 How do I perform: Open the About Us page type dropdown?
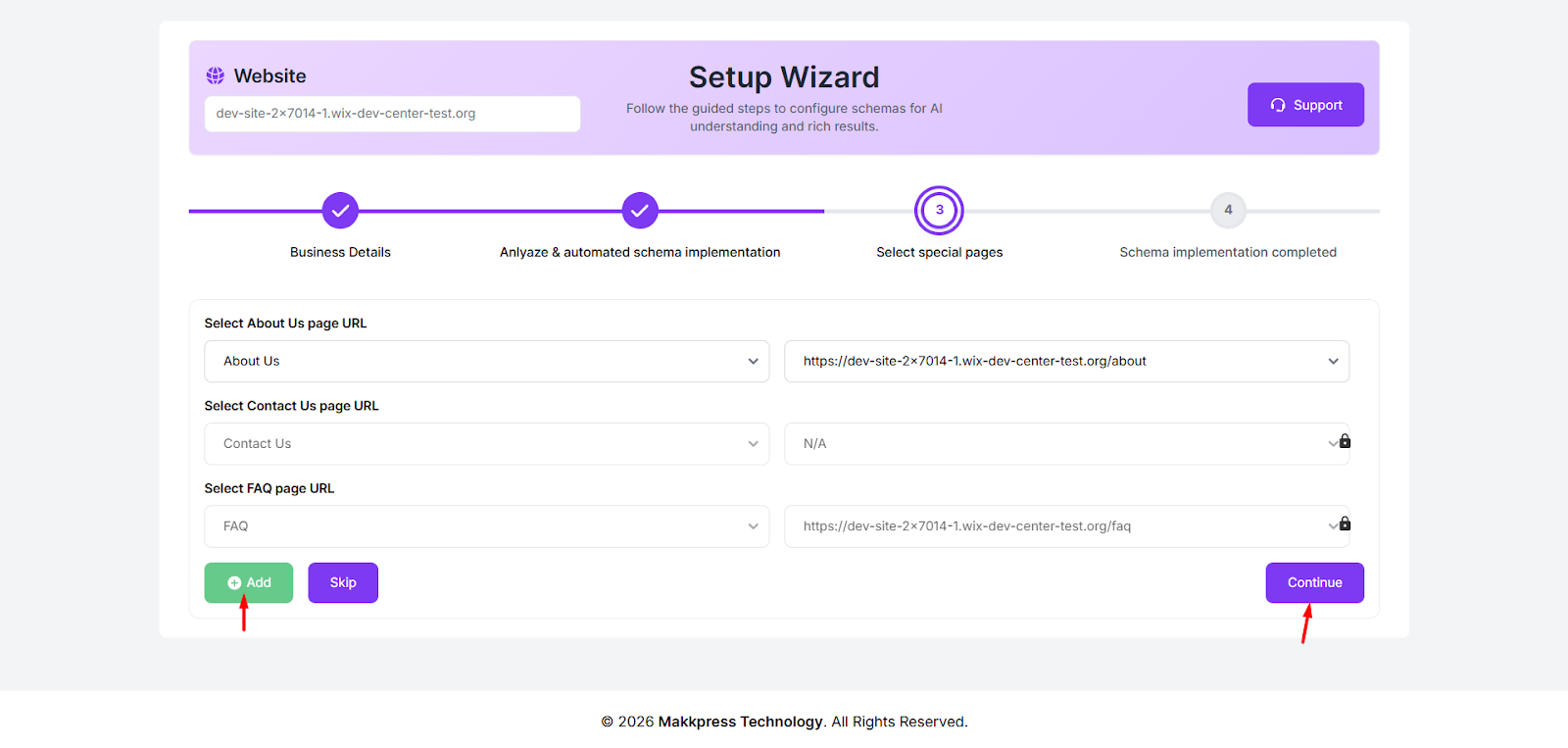click(486, 361)
